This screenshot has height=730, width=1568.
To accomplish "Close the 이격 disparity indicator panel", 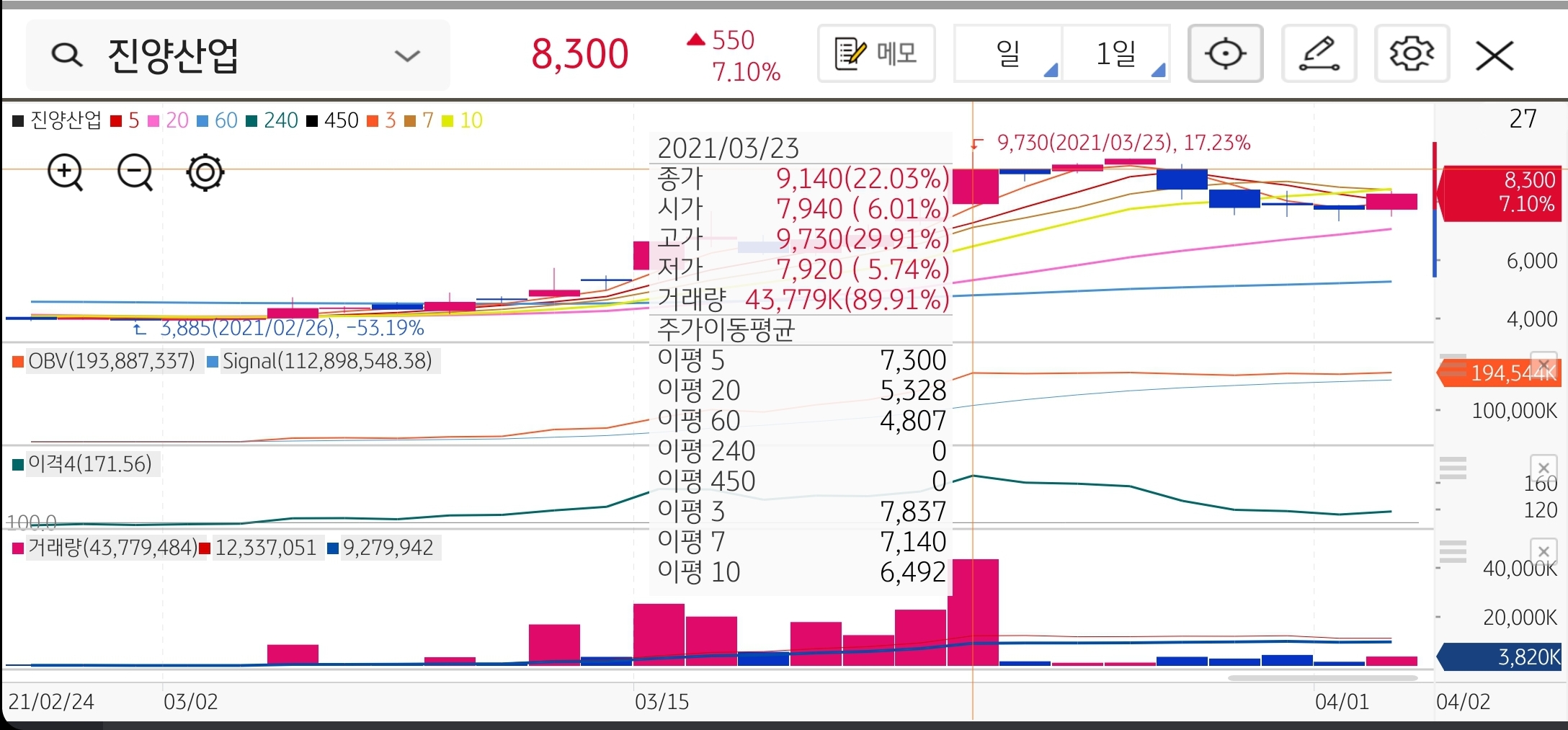I will 1543,467.
